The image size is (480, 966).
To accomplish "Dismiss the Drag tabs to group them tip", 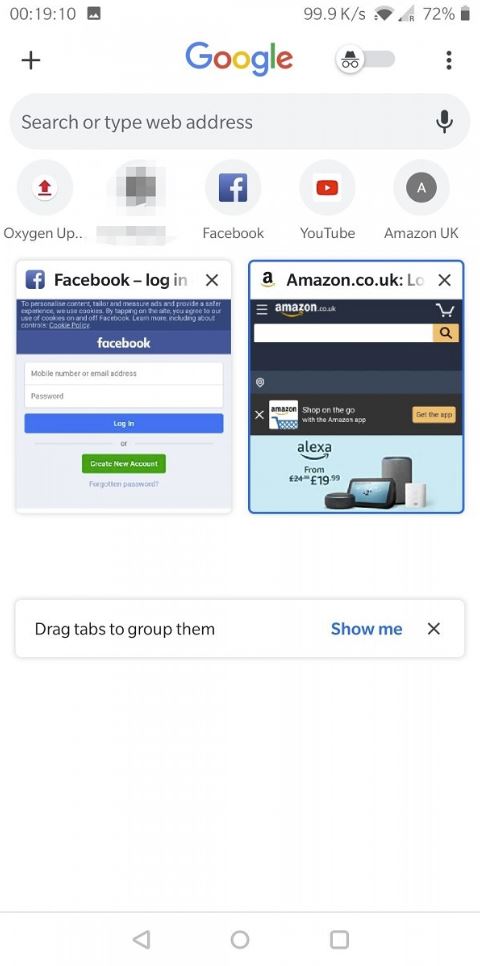I will tap(434, 628).
